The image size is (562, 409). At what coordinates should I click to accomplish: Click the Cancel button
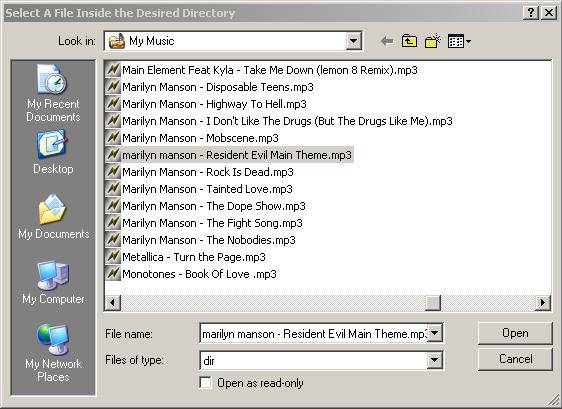tap(515, 359)
